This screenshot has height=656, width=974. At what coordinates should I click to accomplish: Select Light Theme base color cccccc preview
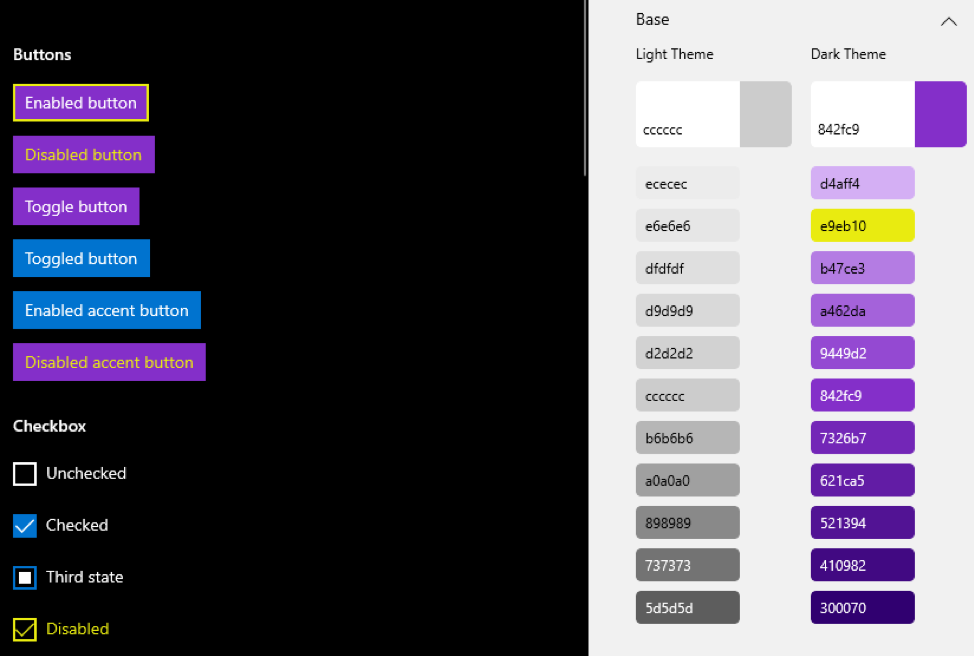(x=714, y=114)
